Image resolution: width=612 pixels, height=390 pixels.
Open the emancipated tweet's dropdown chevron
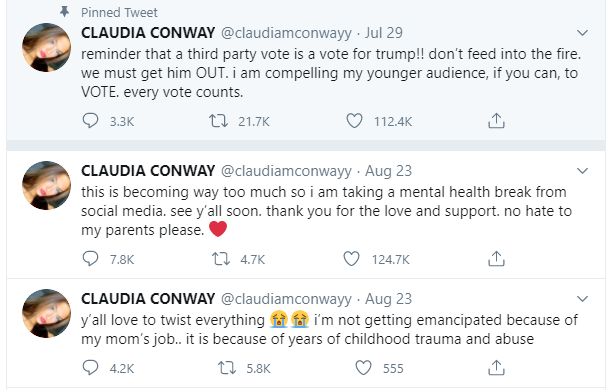(582, 299)
